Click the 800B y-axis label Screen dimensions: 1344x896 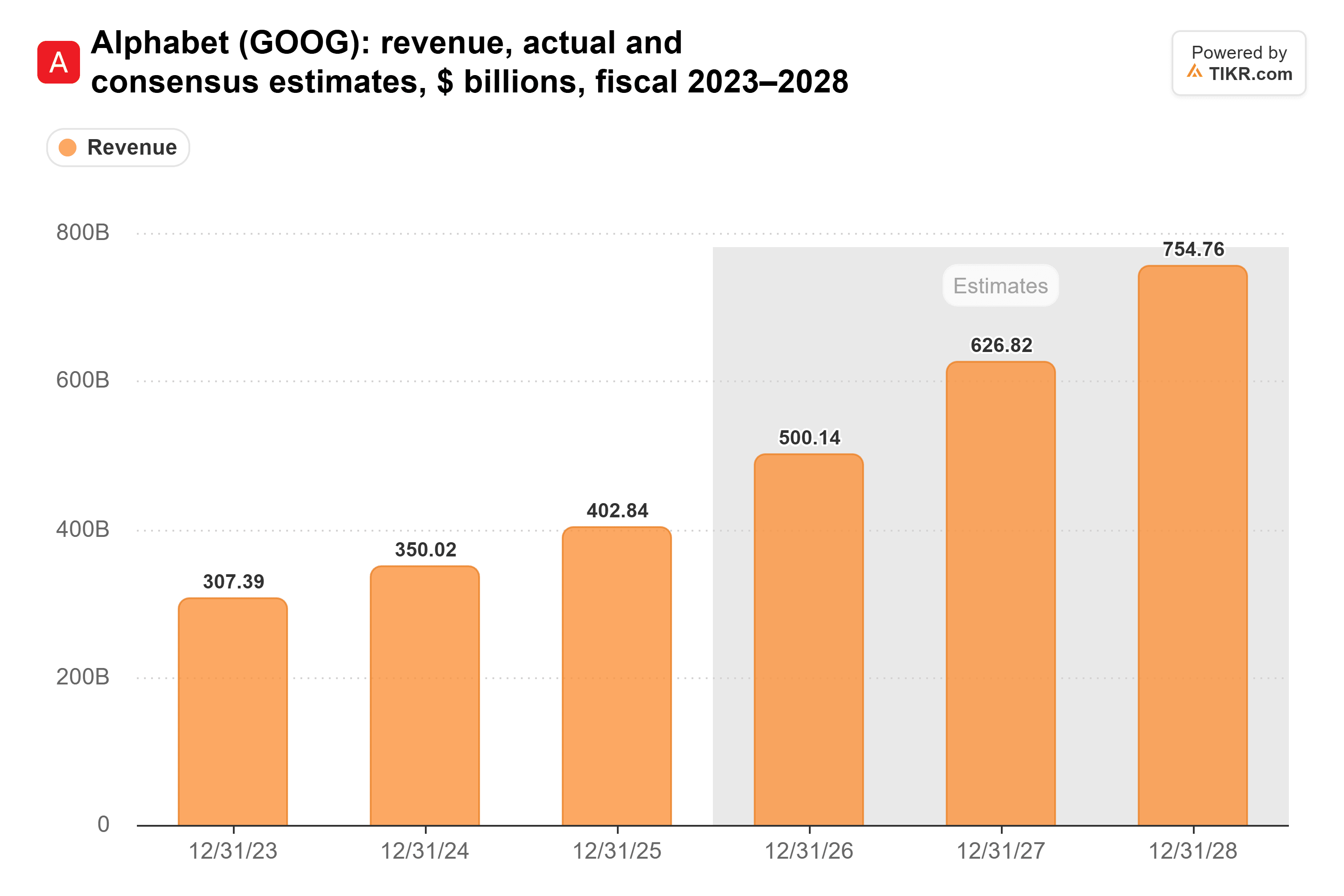83,232
